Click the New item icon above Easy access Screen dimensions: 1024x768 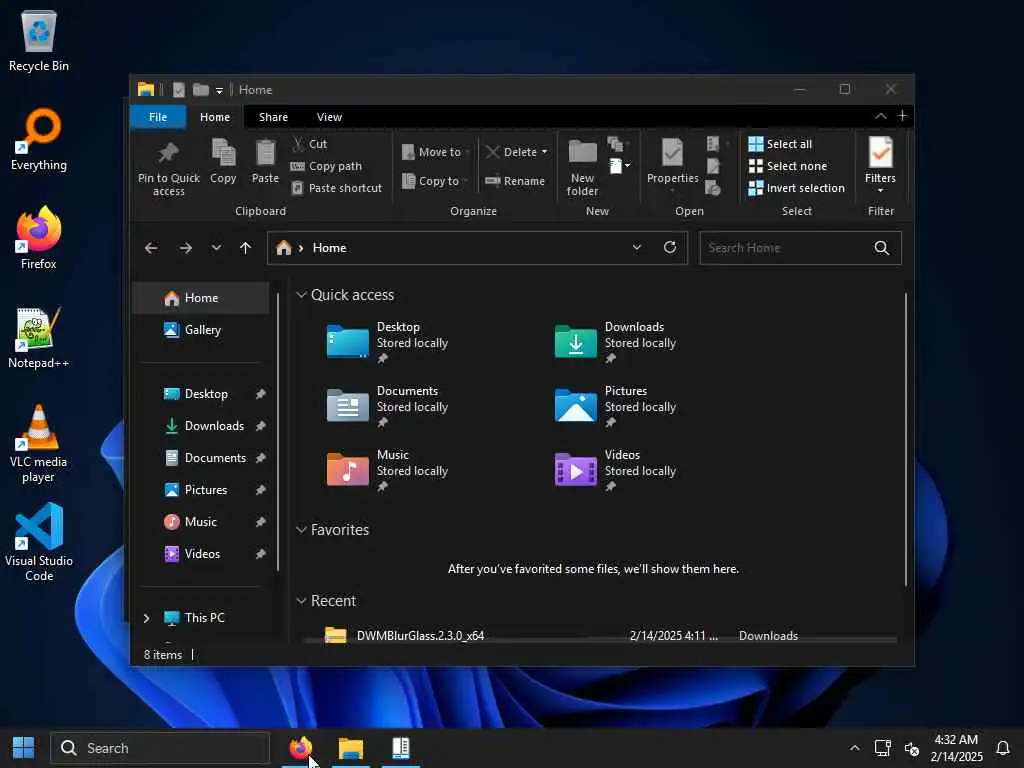pos(615,144)
